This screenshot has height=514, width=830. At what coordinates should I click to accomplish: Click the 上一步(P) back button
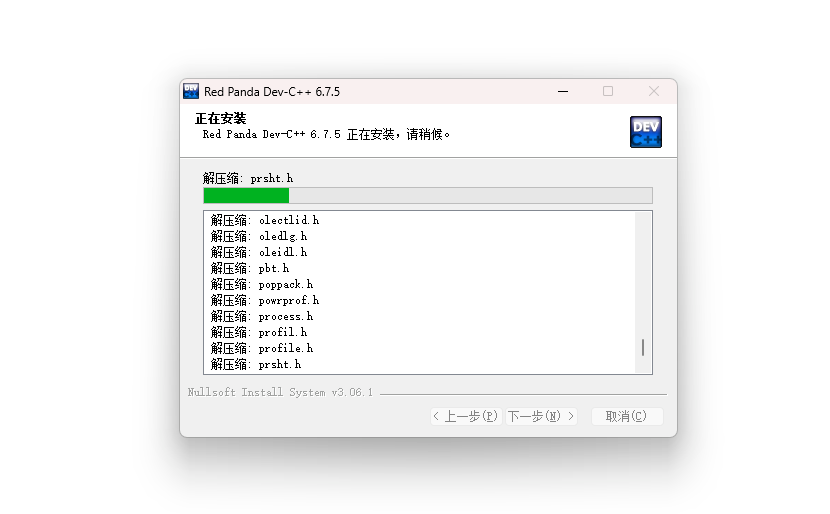(466, 416)
